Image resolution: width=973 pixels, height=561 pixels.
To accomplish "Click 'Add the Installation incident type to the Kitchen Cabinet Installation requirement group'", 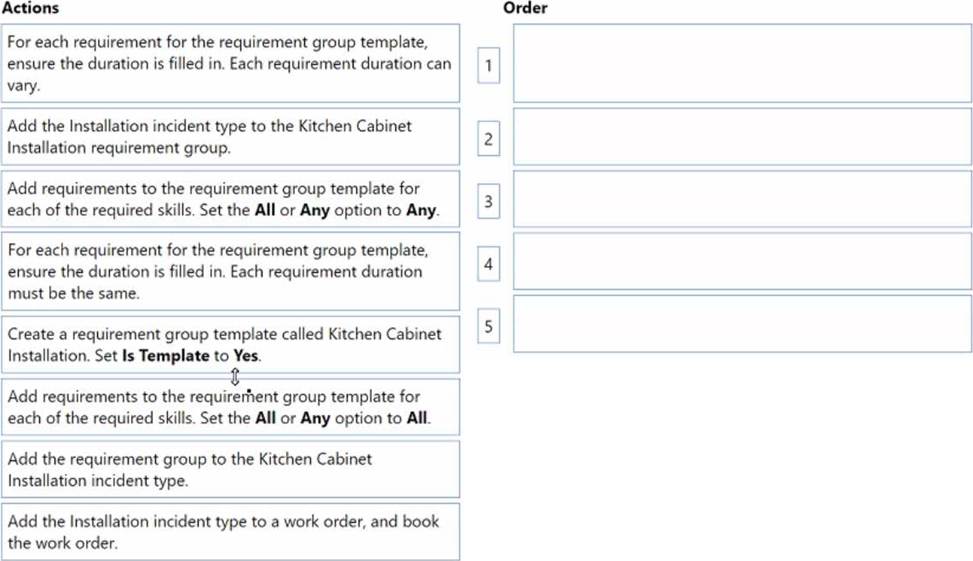I will 230,137.
